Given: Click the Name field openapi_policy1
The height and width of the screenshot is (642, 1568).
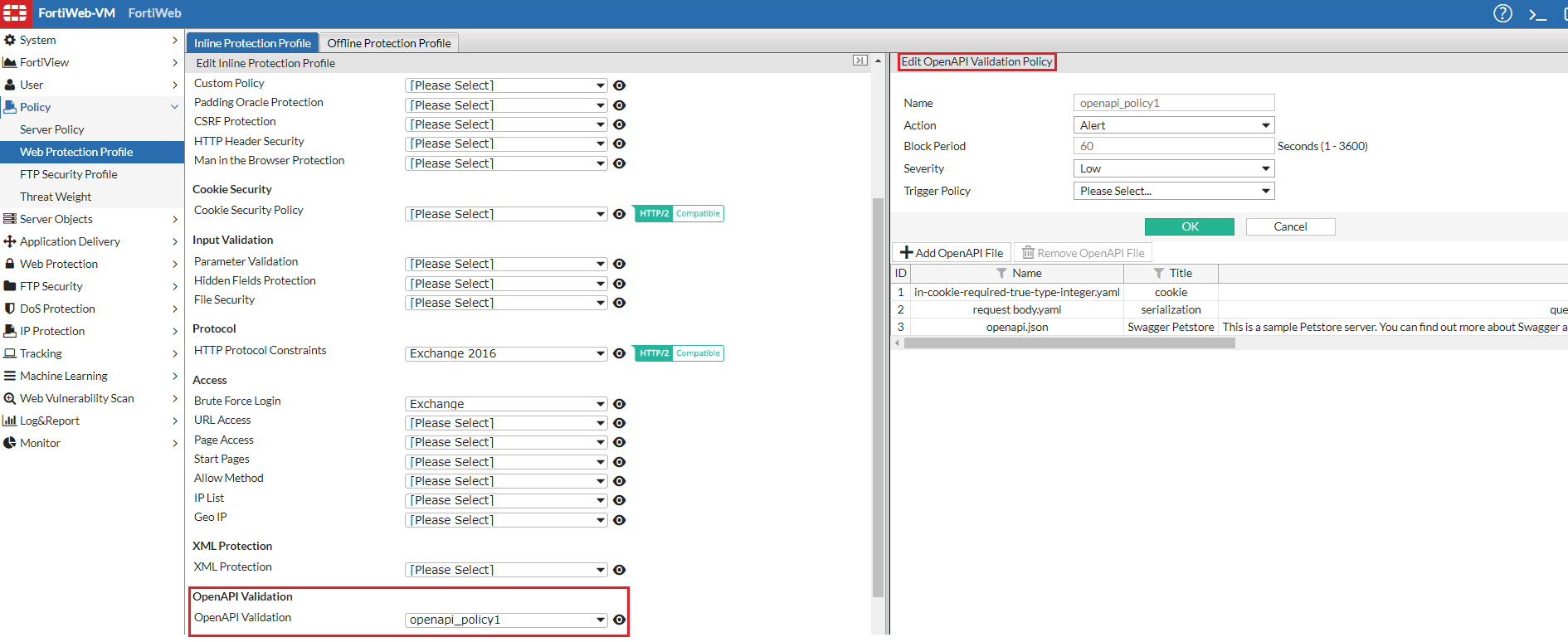Looking at the screenshot, I should click(1174, 103).
